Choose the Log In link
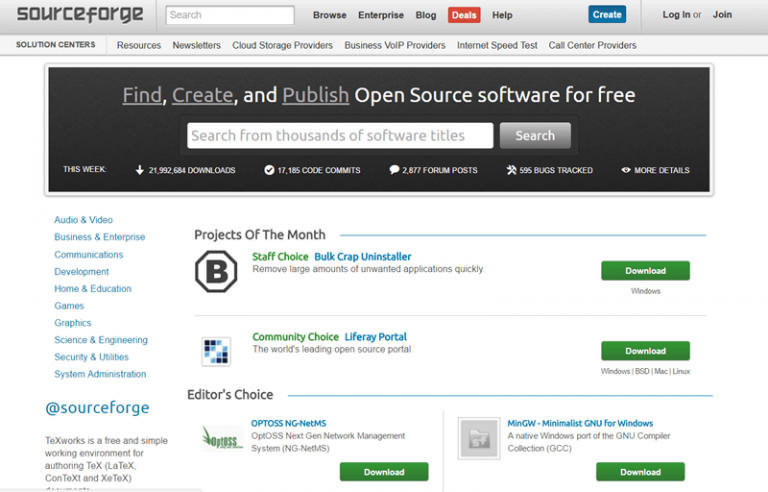 tap(676, 15)
